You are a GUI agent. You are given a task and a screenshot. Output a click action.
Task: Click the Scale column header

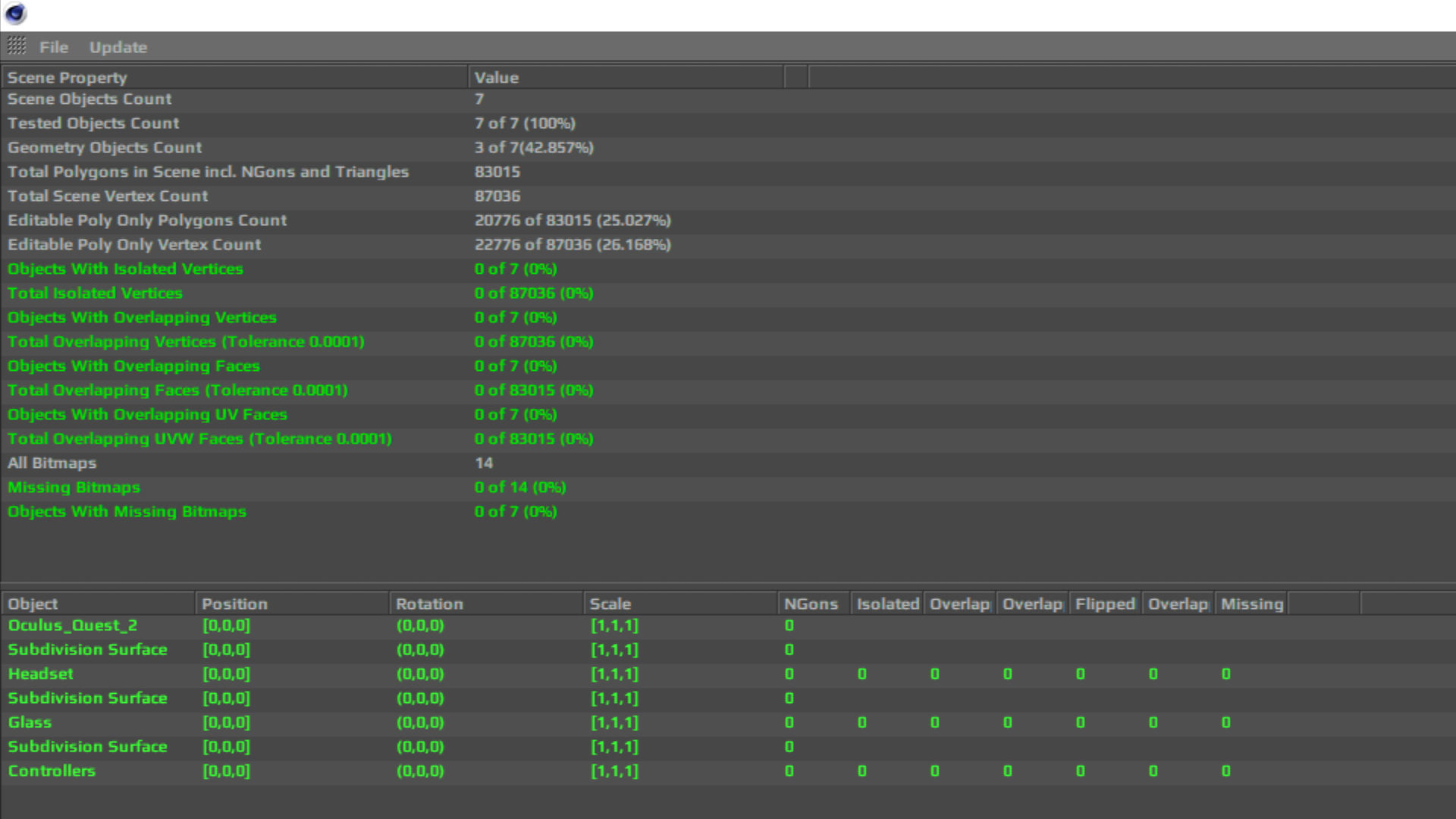point(610,604)
